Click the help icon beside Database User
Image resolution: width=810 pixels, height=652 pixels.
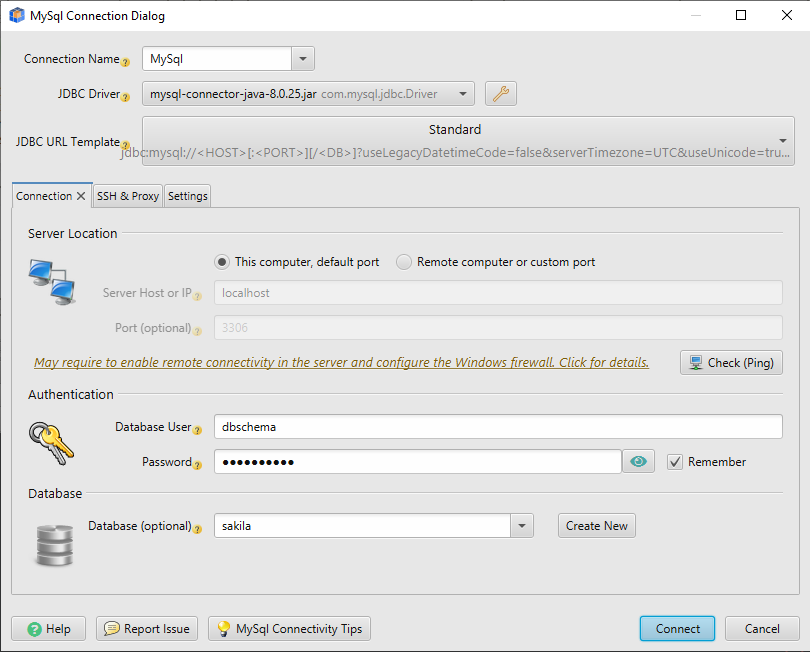tap(197, 430)
